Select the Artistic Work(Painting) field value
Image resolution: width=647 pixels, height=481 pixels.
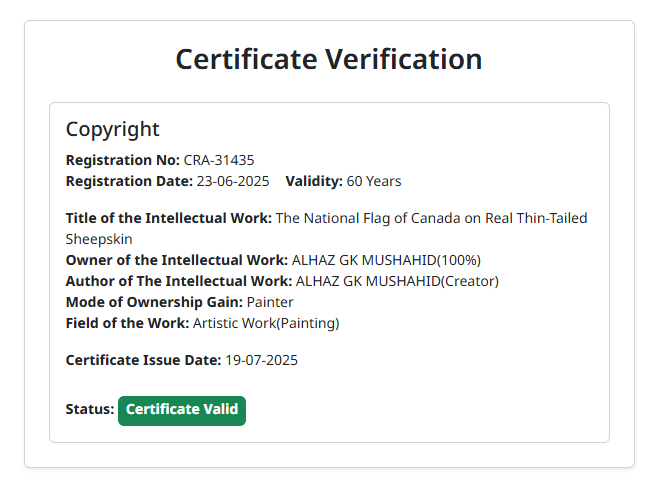click(x=266, y=323)
